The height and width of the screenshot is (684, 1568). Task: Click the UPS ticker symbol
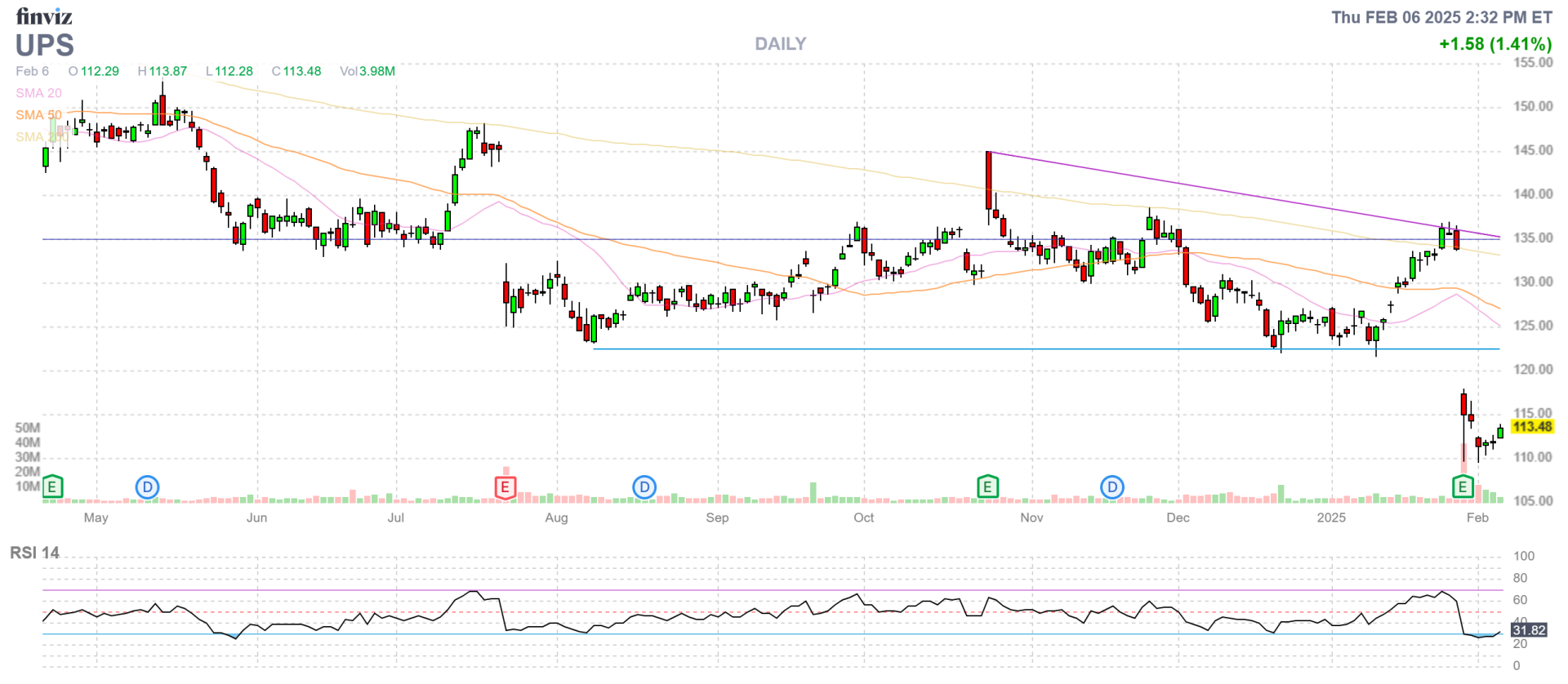(x=45, y=45)
